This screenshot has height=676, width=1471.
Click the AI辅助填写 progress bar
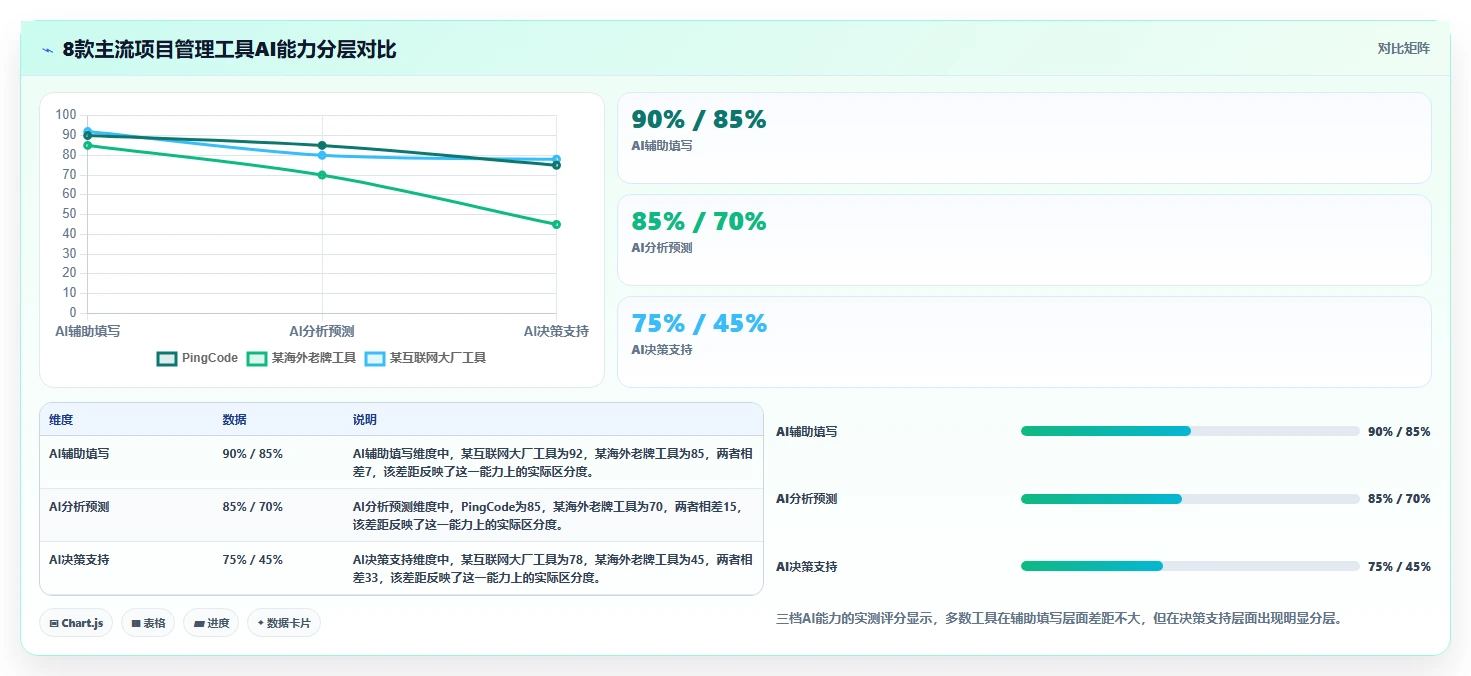click(1190, 431)
